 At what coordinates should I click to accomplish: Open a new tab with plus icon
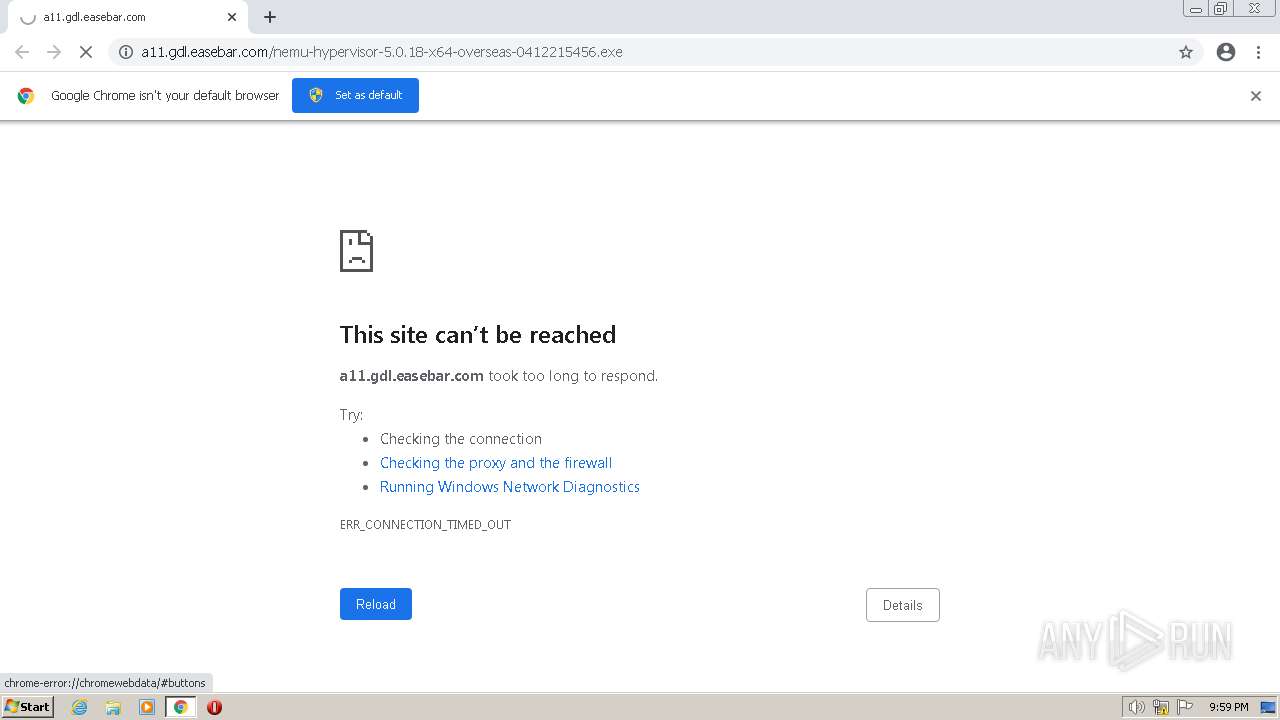click(x=270, y=17)
